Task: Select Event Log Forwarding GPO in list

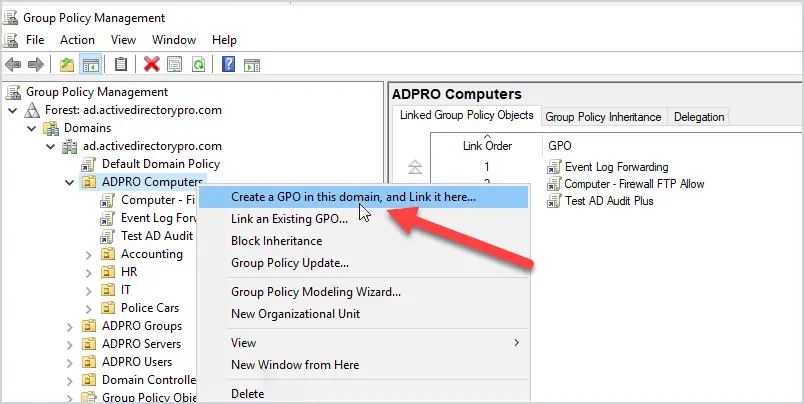Action: [616, 167]
